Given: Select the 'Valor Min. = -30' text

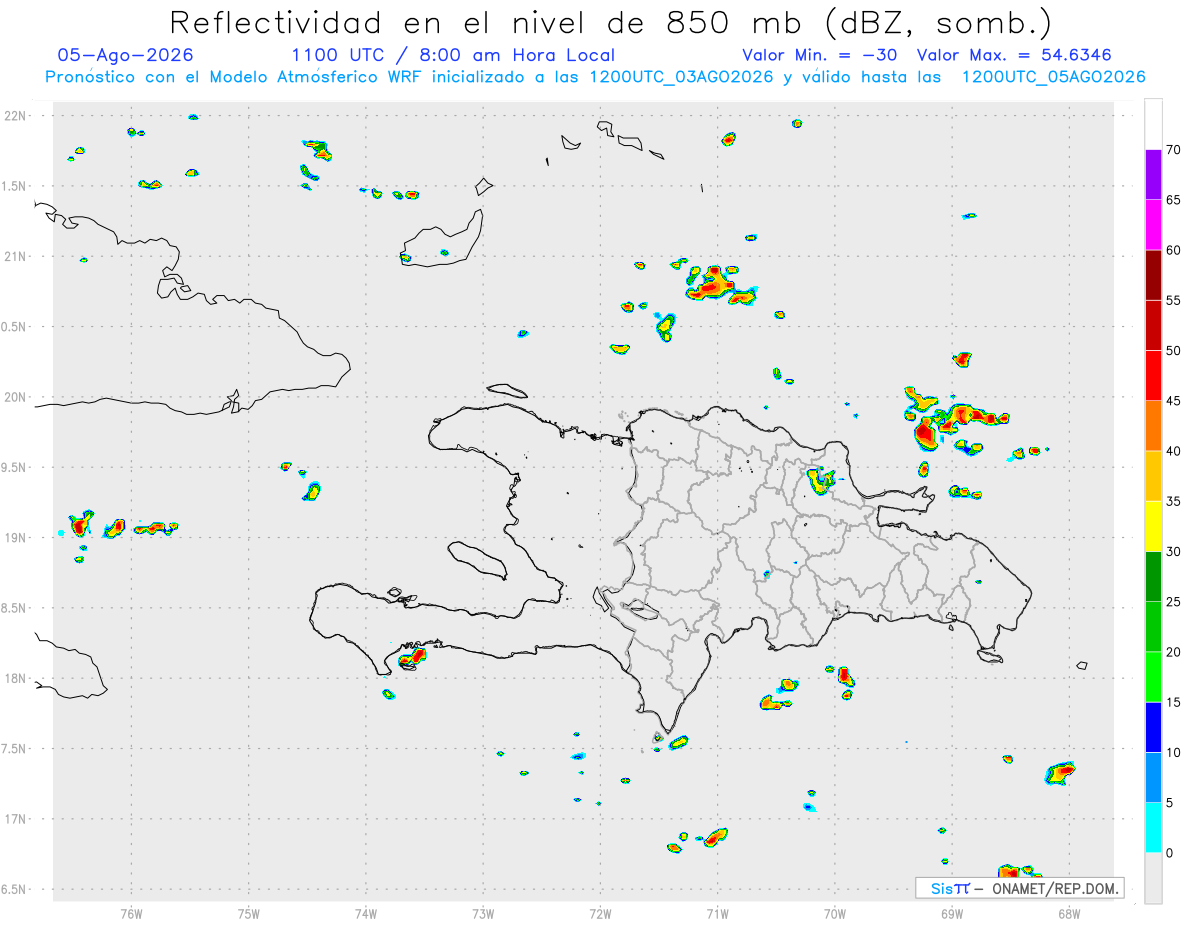Looking at the screenshot, I should (x=822, y=55).
